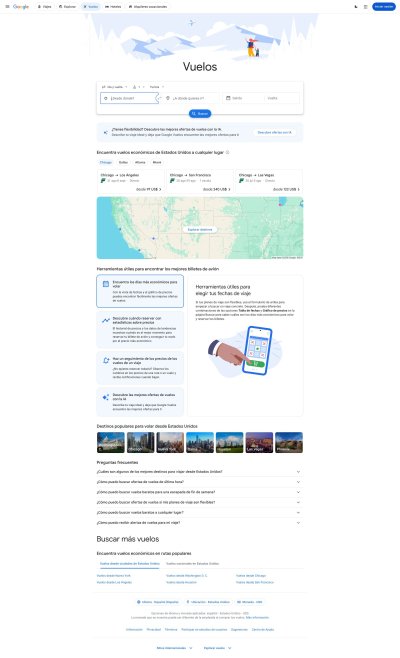Click the Iniciar sesión button
This screenshot has height=658, width=400.
(x=384, y=7)
